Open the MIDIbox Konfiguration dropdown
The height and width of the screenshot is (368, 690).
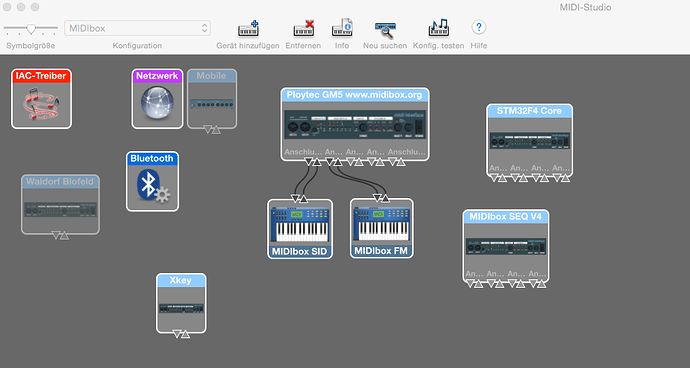pos(137,28)
